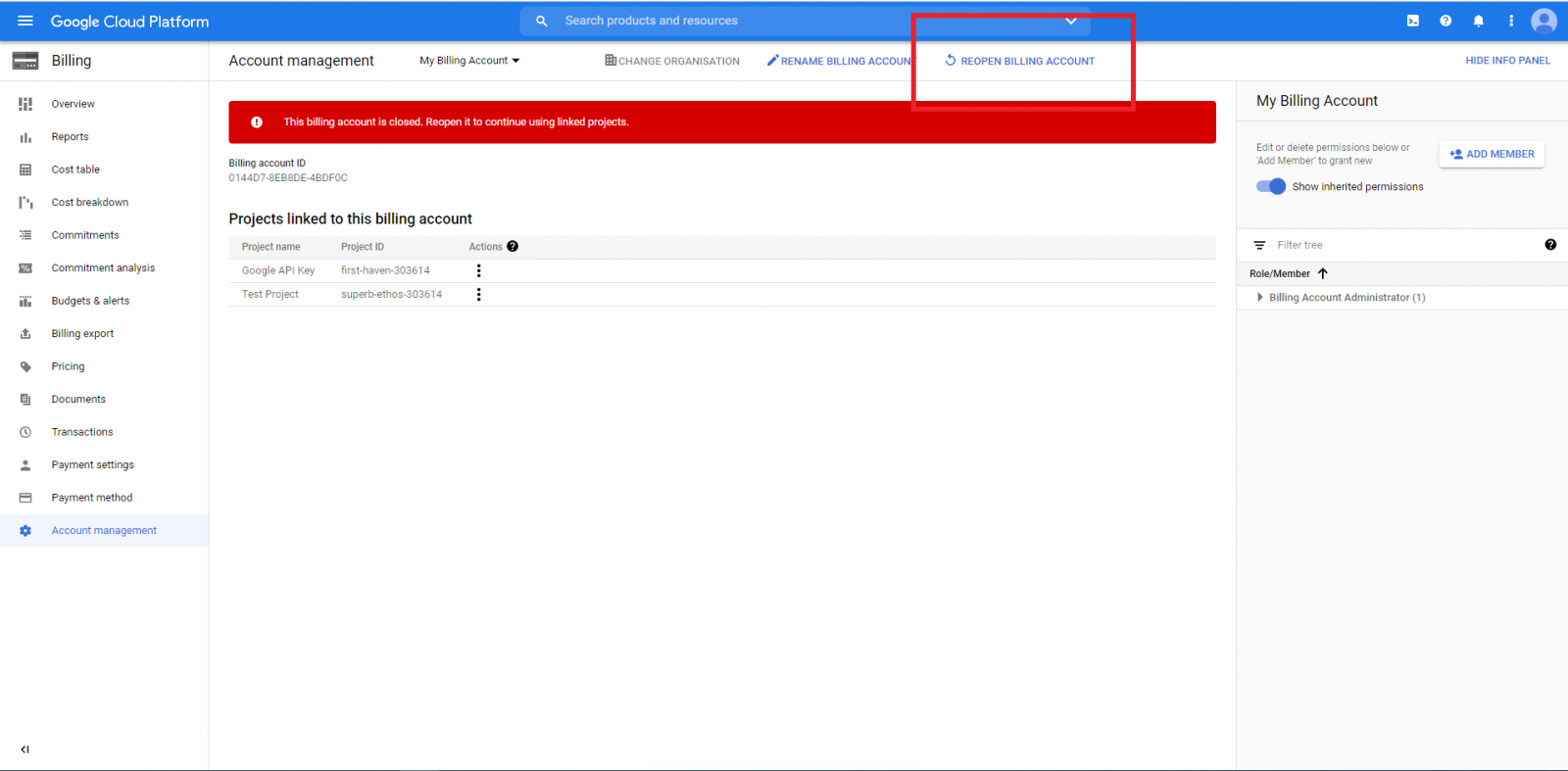Screen dimensions: 1568x771
Task: Open actions menu for Google API Key project
Action: coord(478,270)
